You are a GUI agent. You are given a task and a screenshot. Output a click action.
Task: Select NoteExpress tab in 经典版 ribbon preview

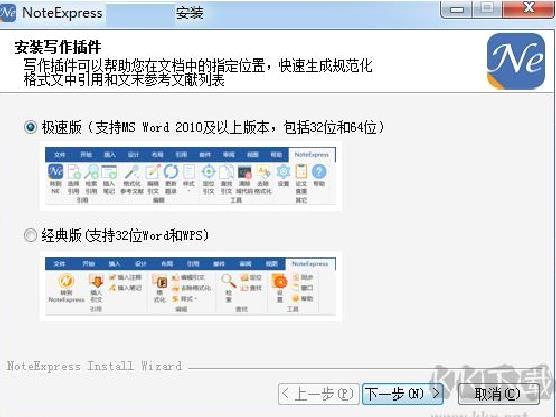pyautogui.click(x=310, y=264)
